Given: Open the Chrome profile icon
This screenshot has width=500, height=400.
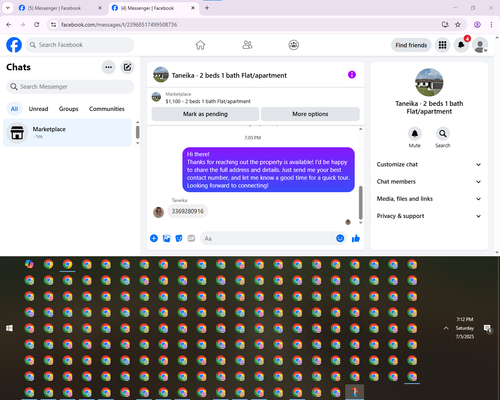Looking at the screenshot, I should (477, 25).
